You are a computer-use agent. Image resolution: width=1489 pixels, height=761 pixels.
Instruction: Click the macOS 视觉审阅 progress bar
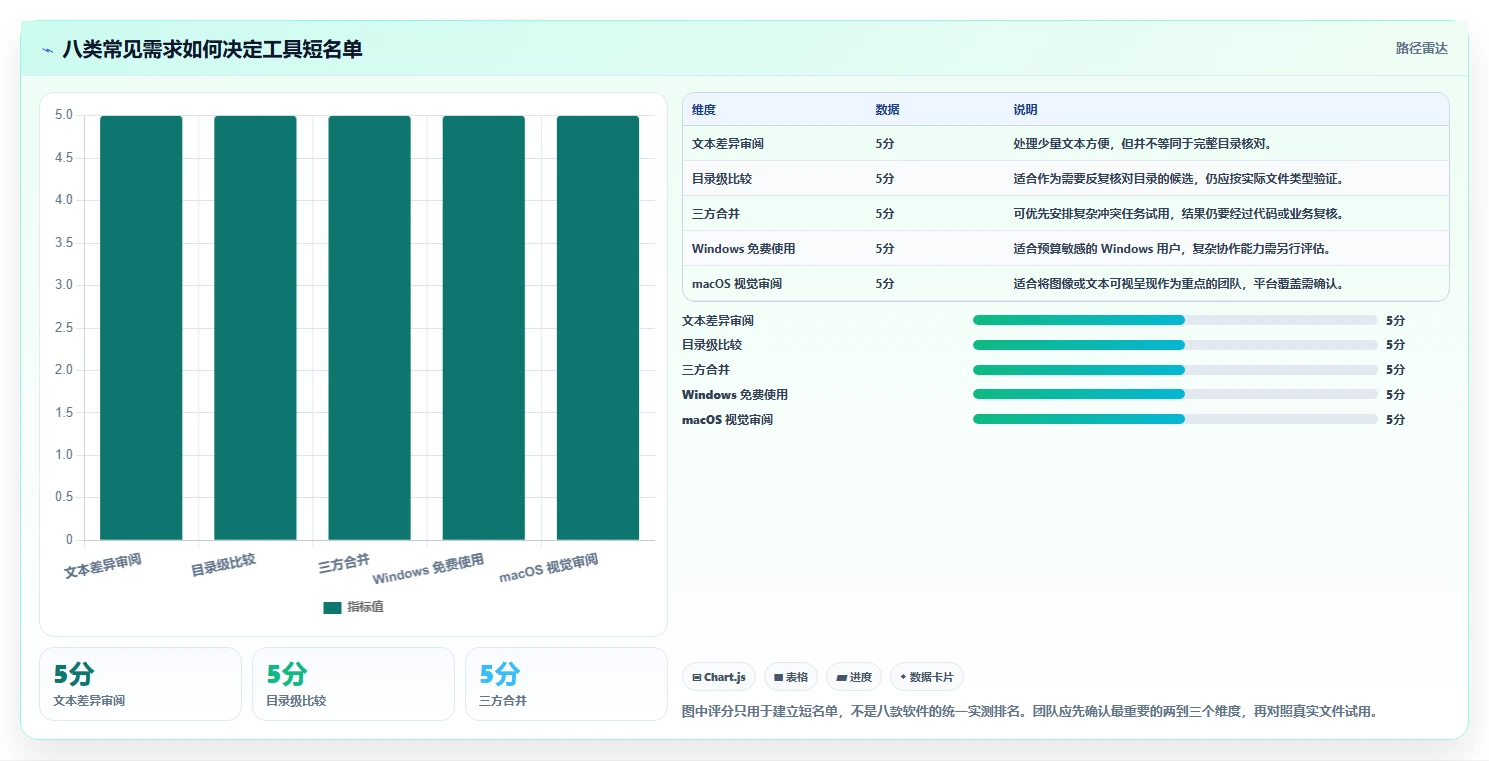pos(1175,419)
